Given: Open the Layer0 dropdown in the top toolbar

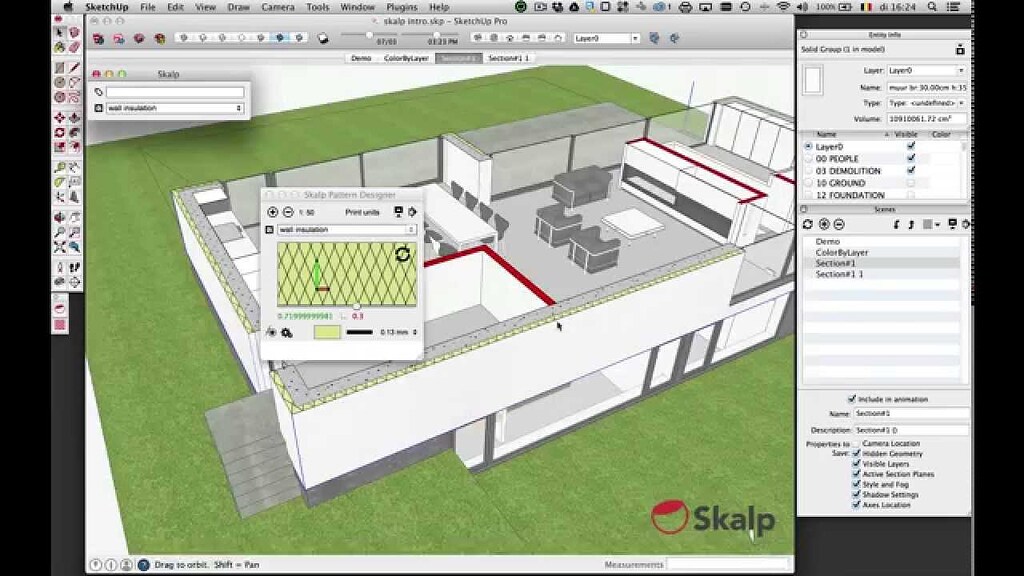Looking at the screenshot, I should tap(635, 37).
